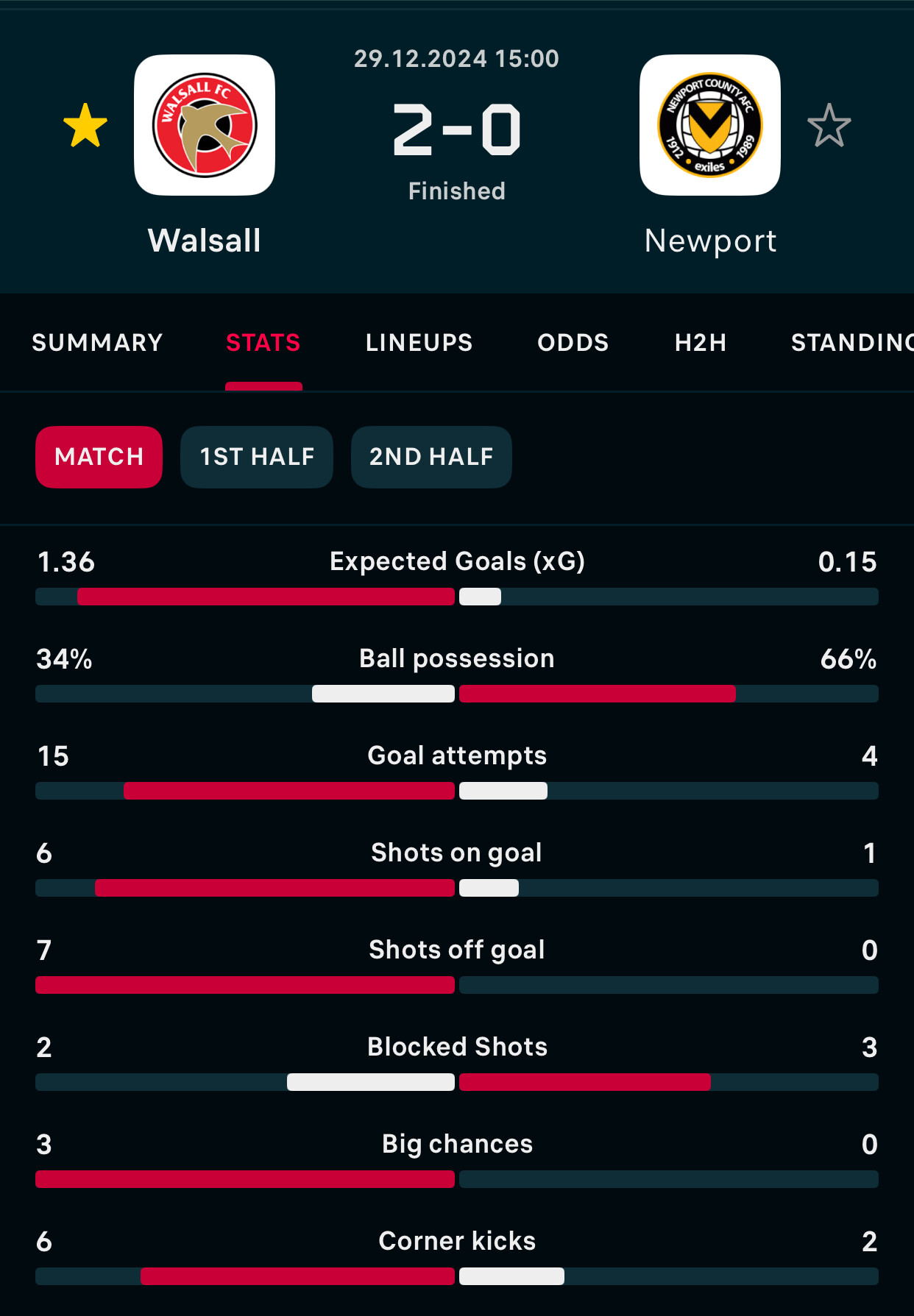Show 2nd Half statistics
914x1316 pixels.
[431, 457]
